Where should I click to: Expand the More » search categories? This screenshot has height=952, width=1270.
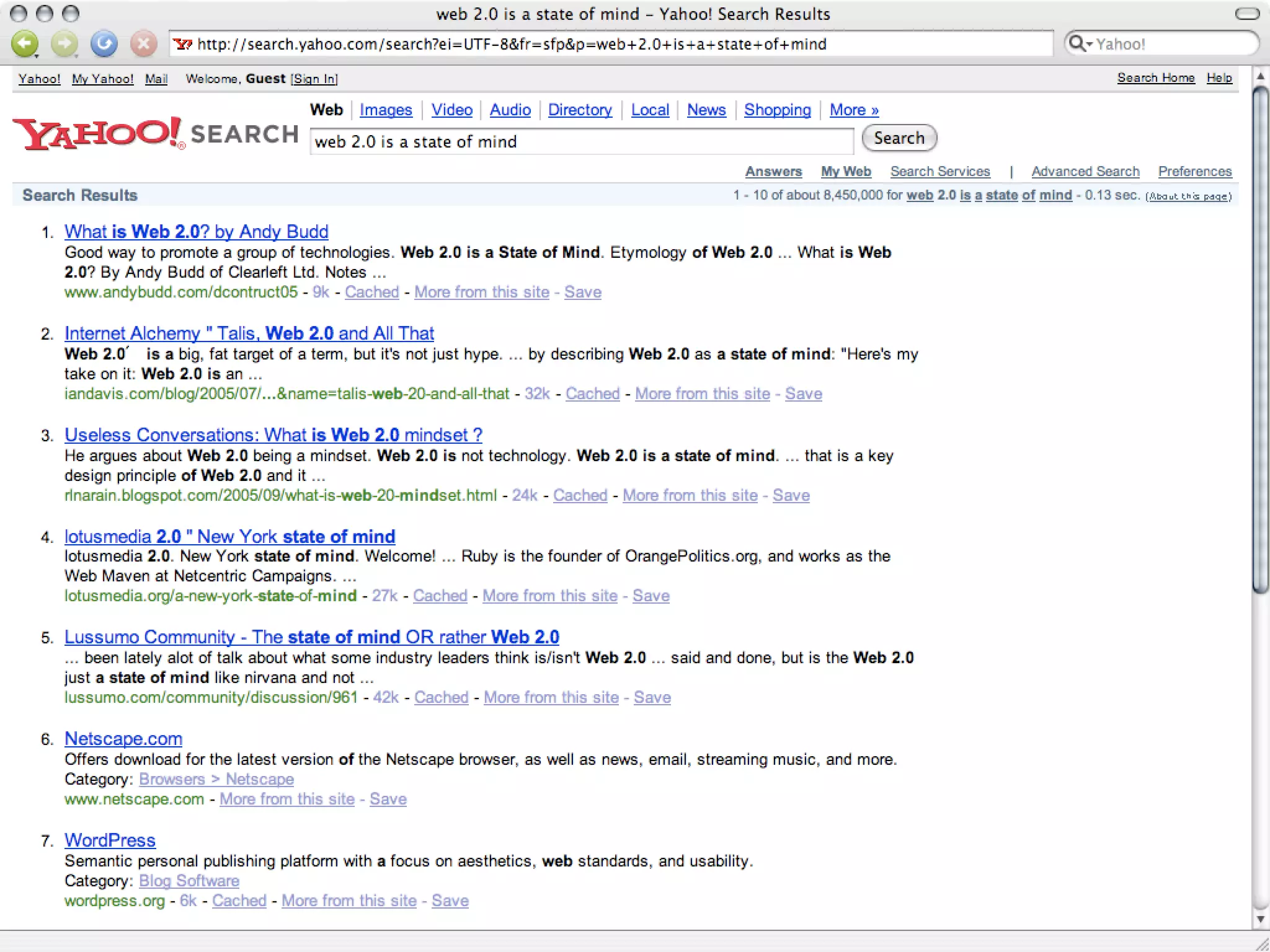click(854, 110)
